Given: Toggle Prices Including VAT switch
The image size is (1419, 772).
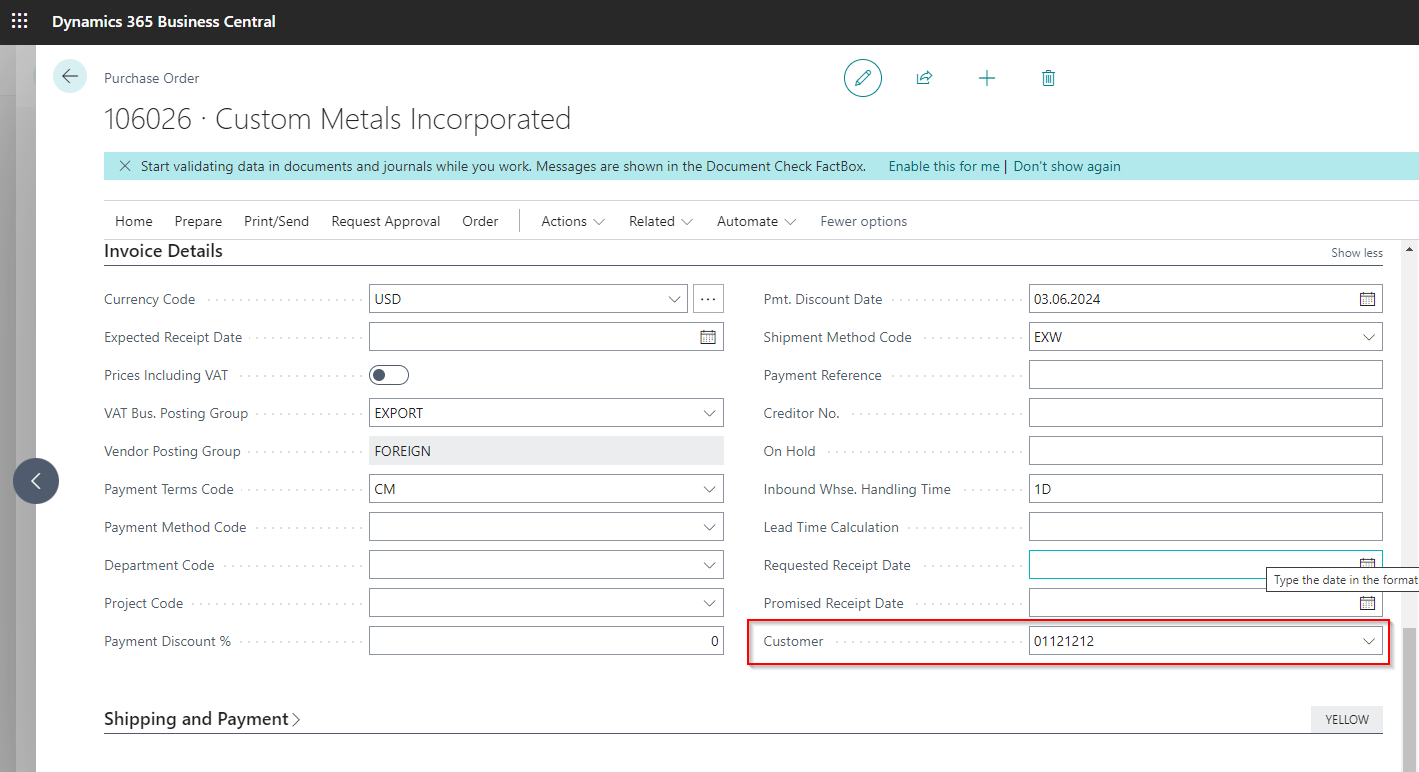Looking at the screenshot, I should pyautogui.click(x=389, y=375).
